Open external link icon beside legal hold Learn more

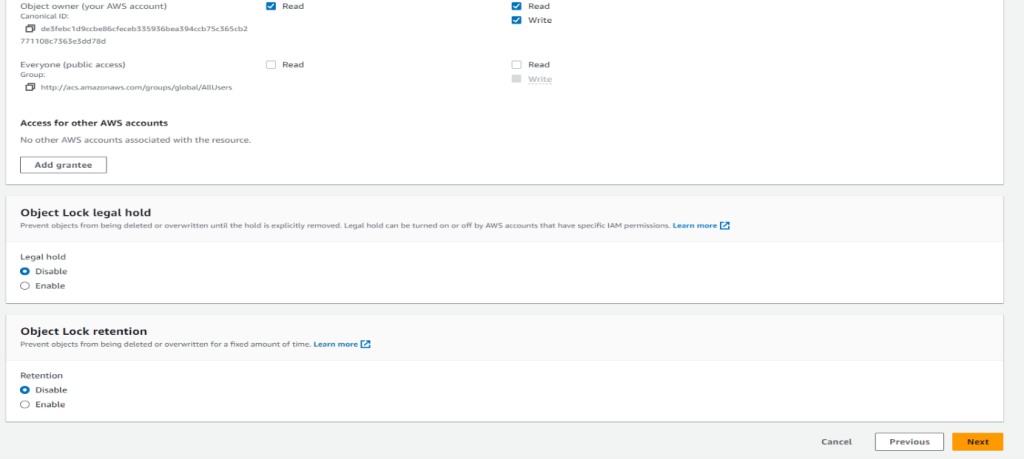[725, 226]
